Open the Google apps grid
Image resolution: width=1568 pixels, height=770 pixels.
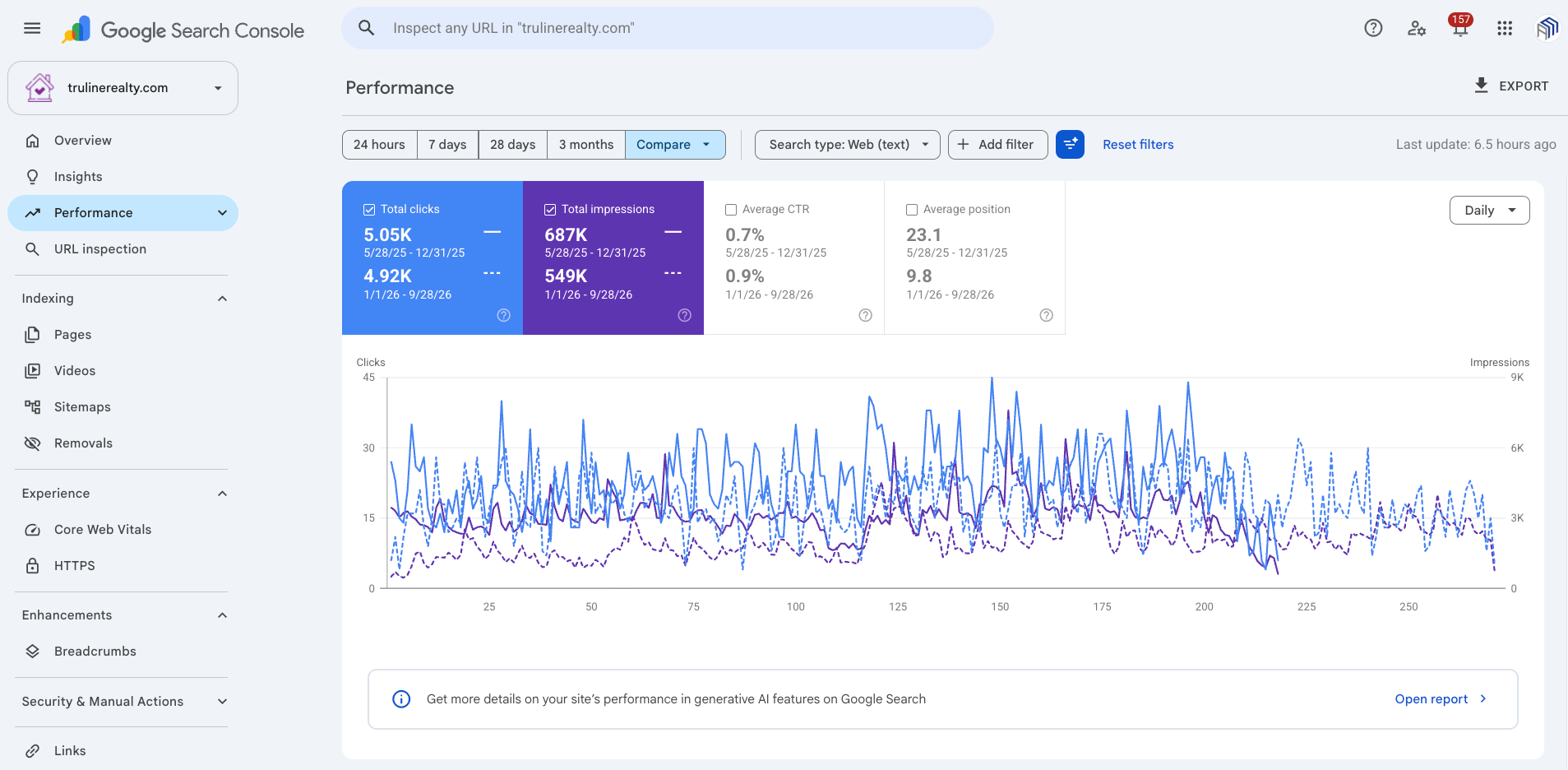1505,28
